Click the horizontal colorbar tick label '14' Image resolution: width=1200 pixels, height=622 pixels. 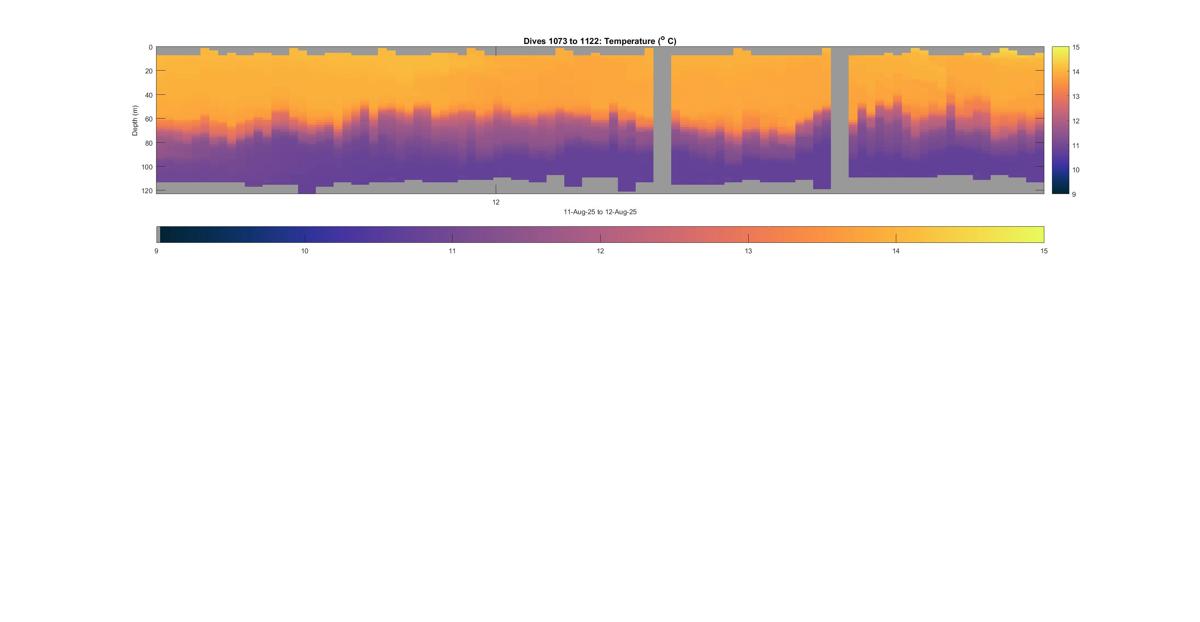pyautogui.click(x=896, y=252)
